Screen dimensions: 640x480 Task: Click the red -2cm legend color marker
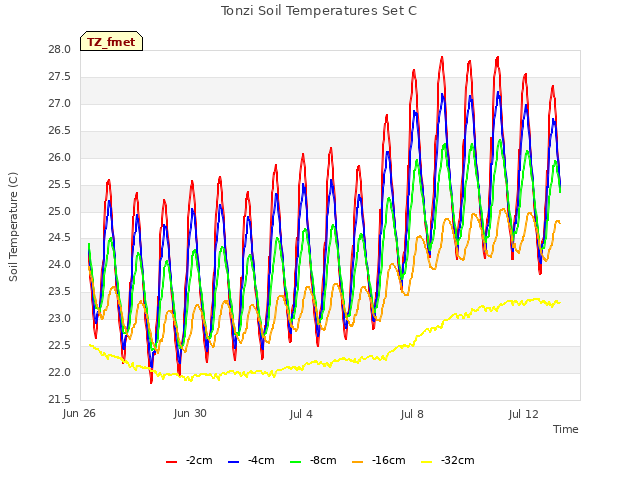[x=171, y=462]
